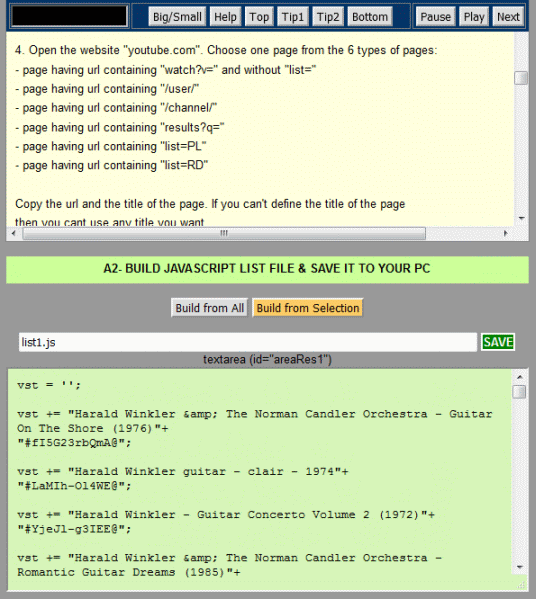Click the line "vst = '';"
This screenshot has width=536, height=599.
point(49,385)
